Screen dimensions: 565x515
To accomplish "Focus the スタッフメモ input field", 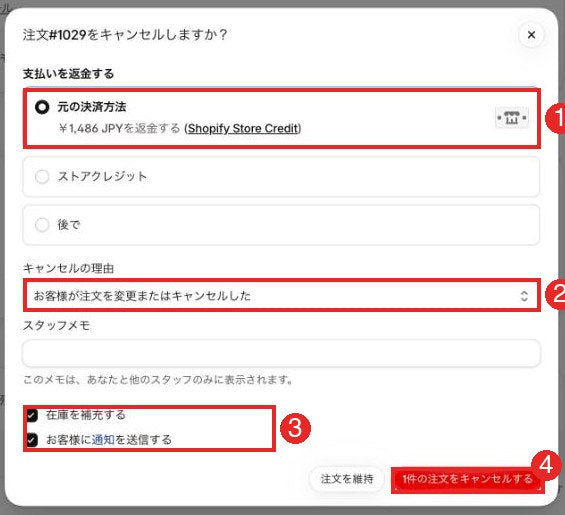I will [x=281, y=353].
